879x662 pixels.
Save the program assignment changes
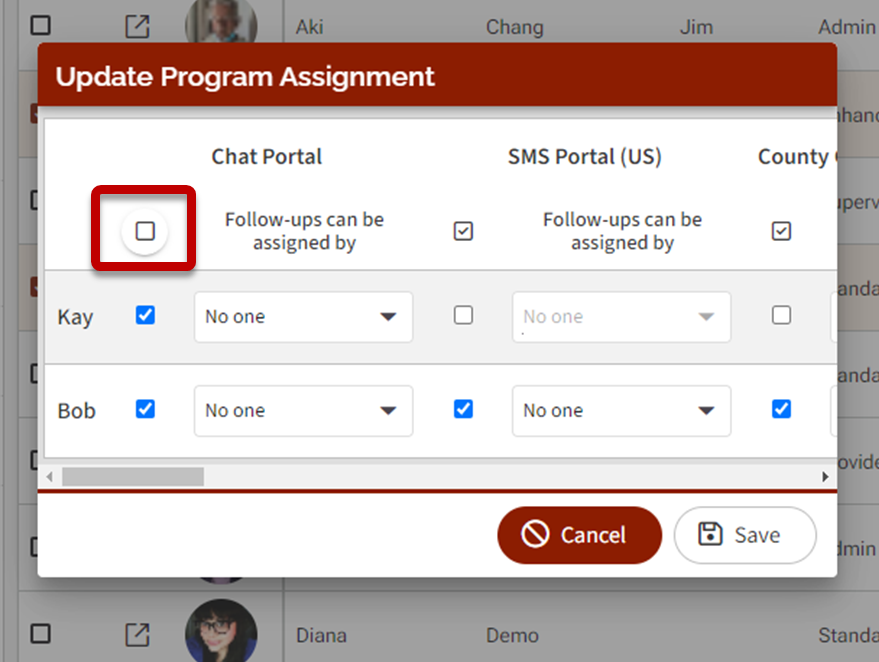click(744, 535)
